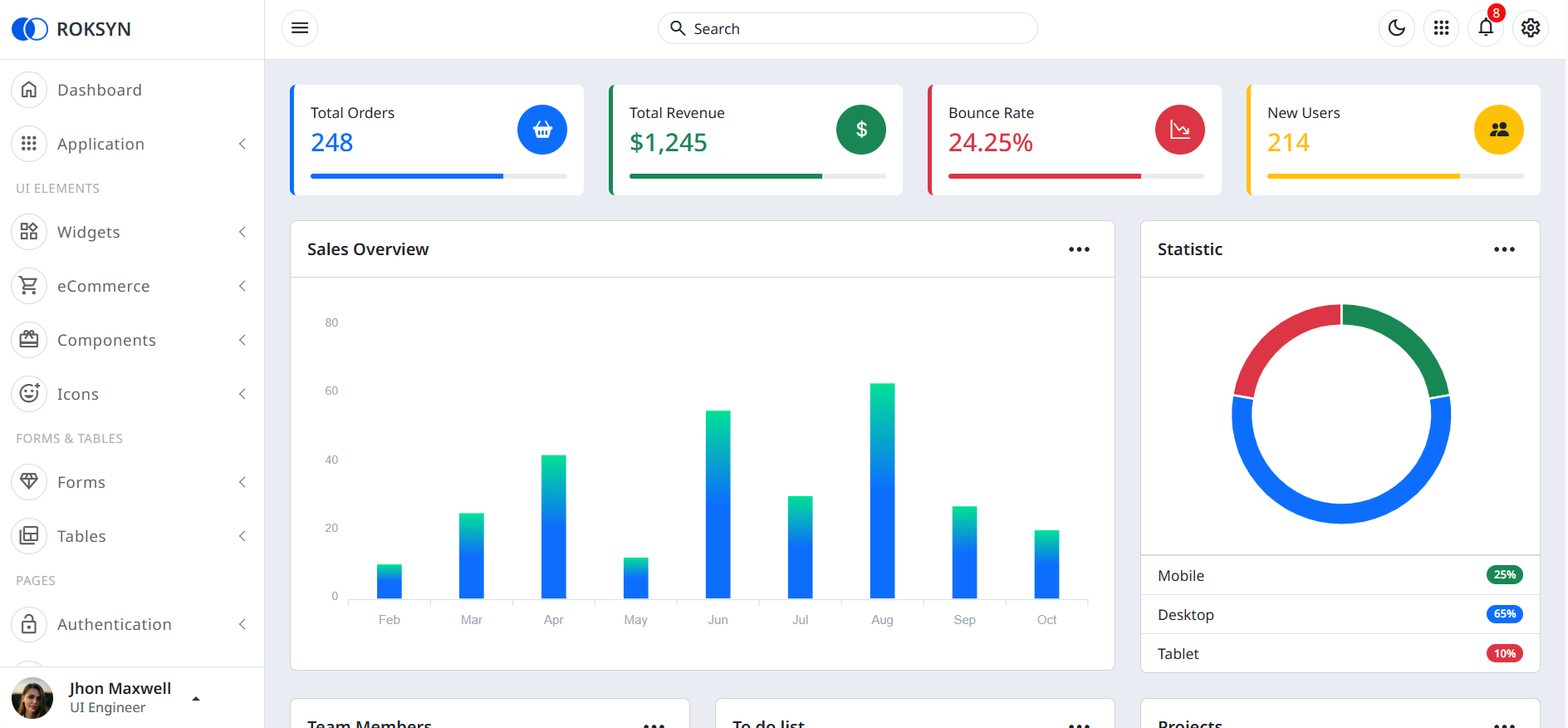Click the Application grid icon in sidebar
This screenshot has height=728, width=1568.
29,144
